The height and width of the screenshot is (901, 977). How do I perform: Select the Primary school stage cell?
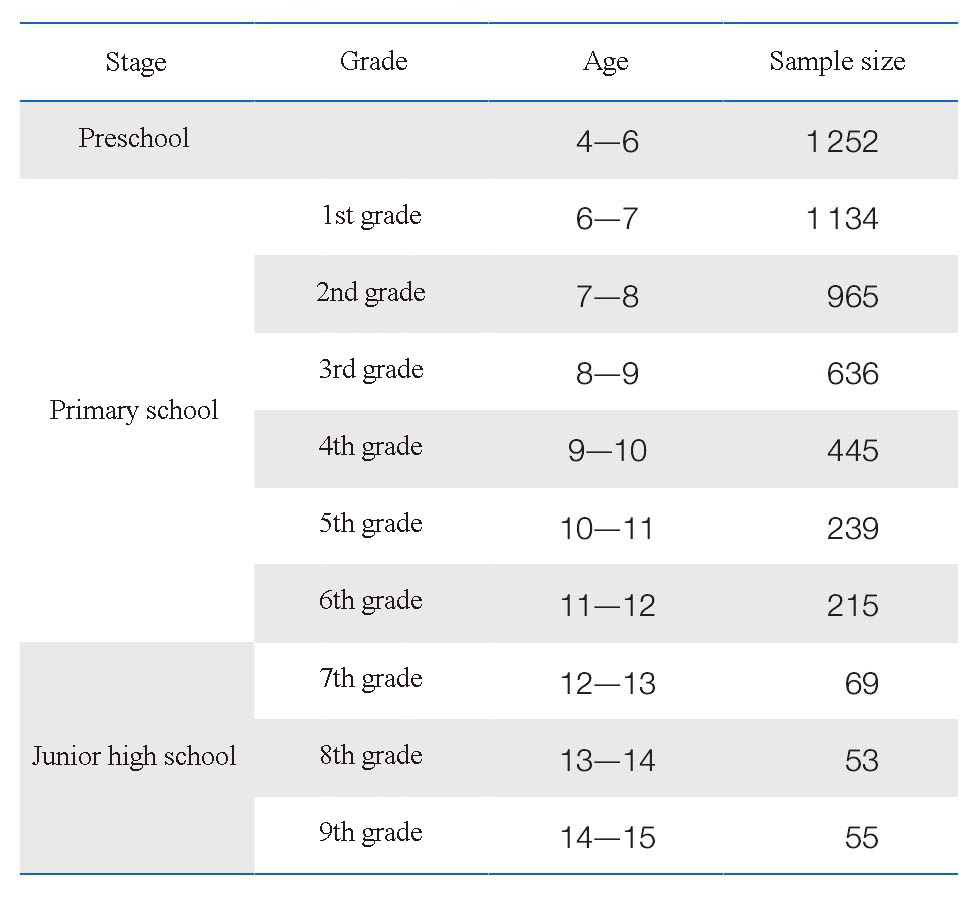(134, 411)
